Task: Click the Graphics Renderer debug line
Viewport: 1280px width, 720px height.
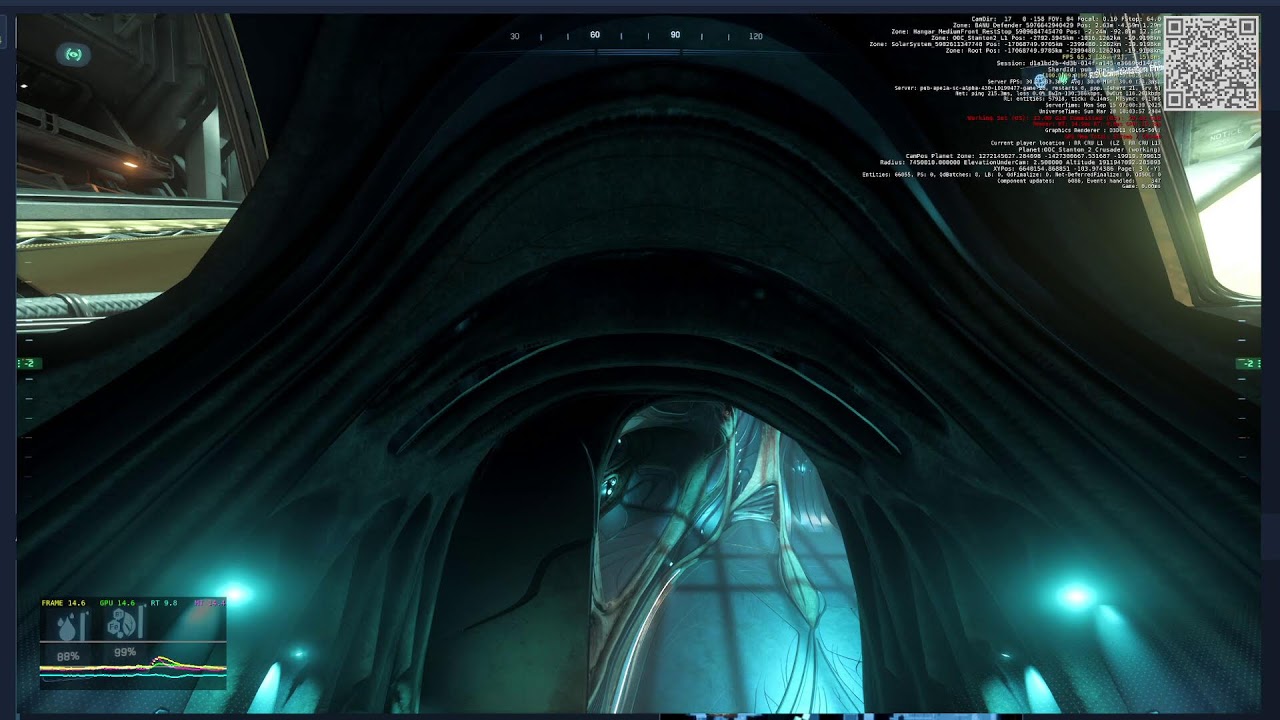Action: pos(1103,130)
